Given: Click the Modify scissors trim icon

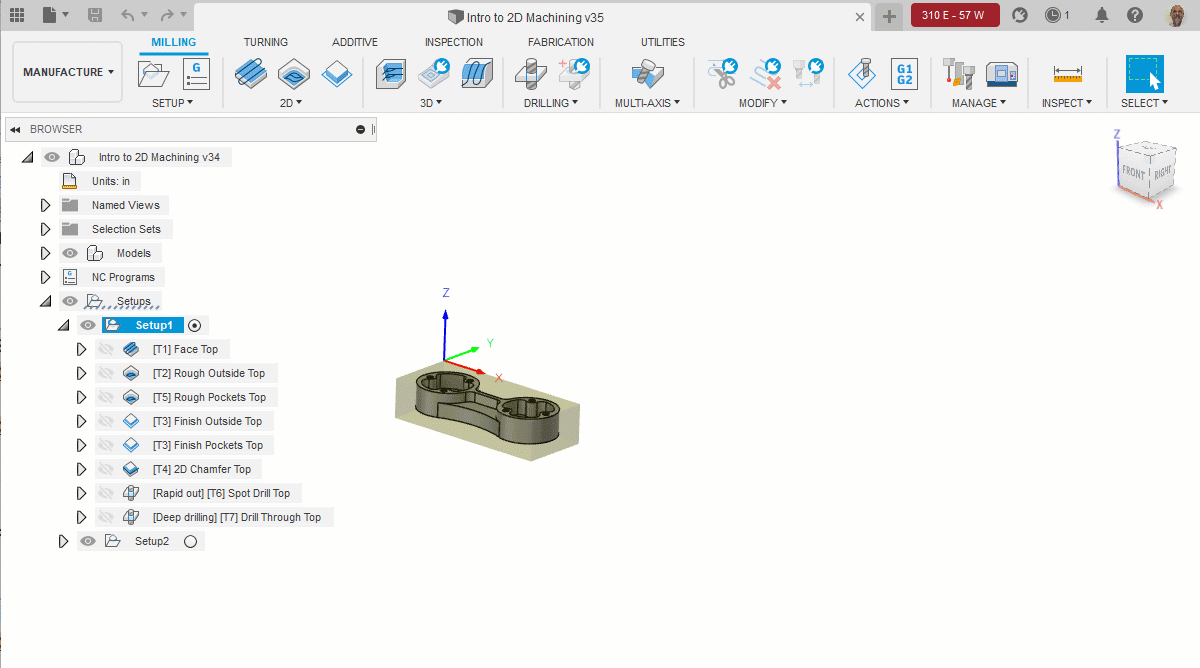Looking at the screenshot, I should 722,74.
